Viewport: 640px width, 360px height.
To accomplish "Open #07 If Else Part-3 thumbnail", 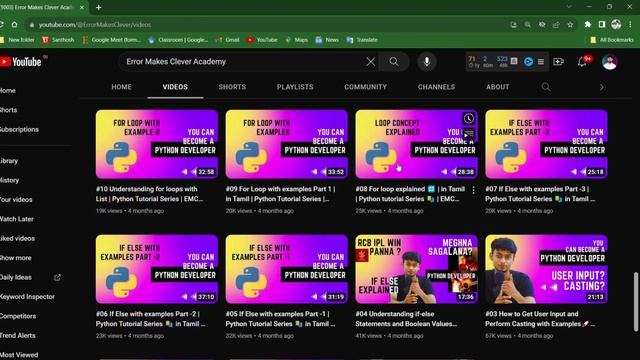I will point(546,144).
